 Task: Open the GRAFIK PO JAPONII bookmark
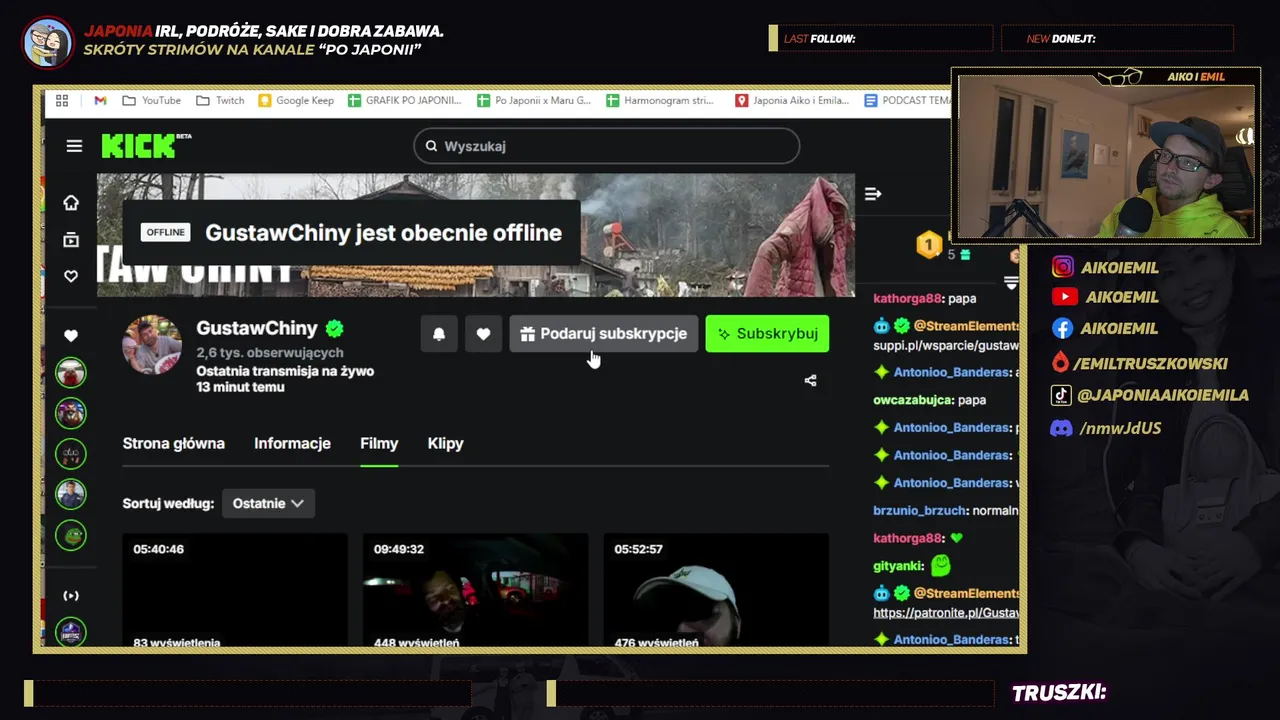coord(405,100)
